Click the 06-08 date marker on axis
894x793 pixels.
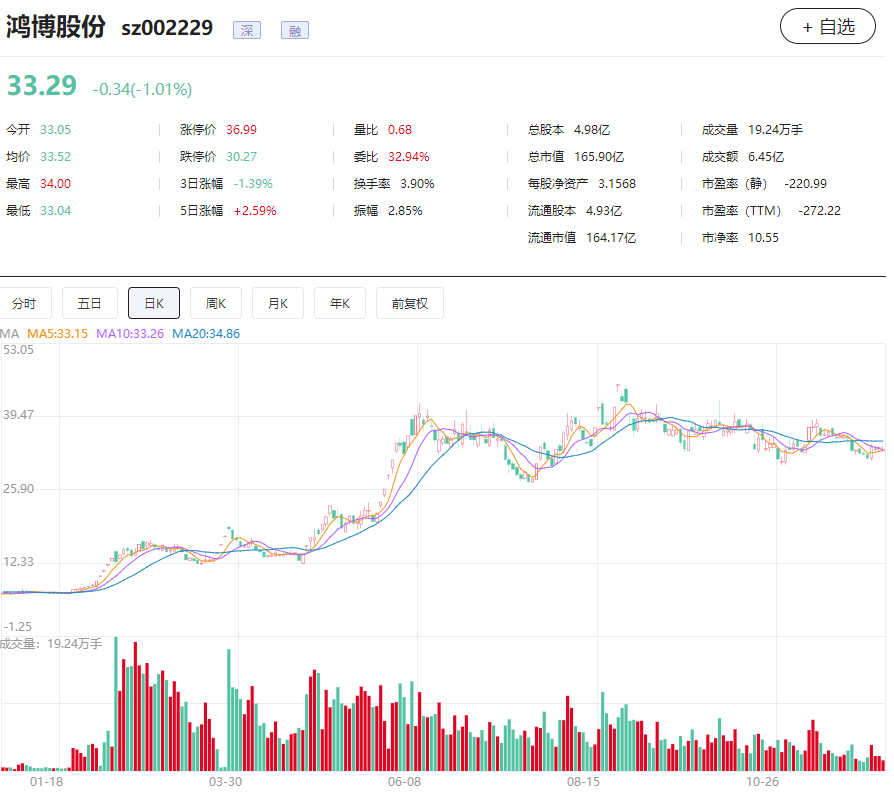coord(404,781)
